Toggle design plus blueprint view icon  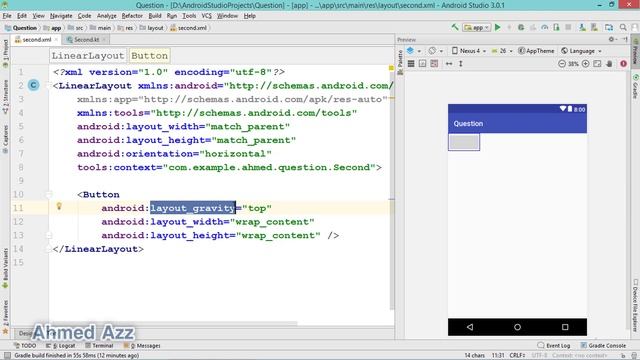[434, 64]
